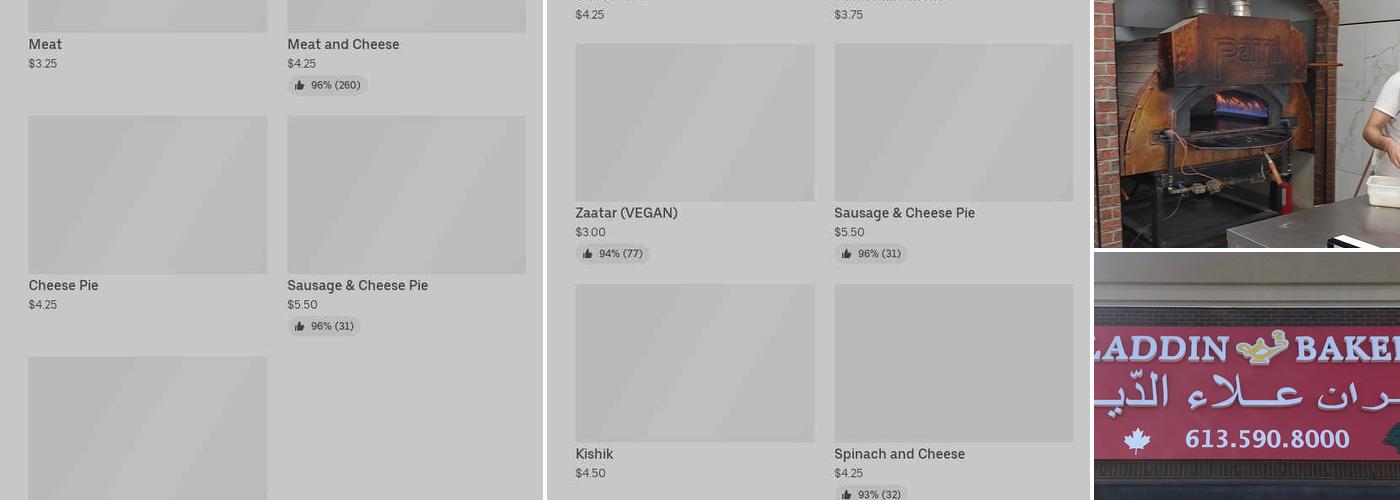This screenshot has height=500, width=1400.
Task: Click the Zaatar (VEGAN) image placeholder
Action: pos(694,122)
